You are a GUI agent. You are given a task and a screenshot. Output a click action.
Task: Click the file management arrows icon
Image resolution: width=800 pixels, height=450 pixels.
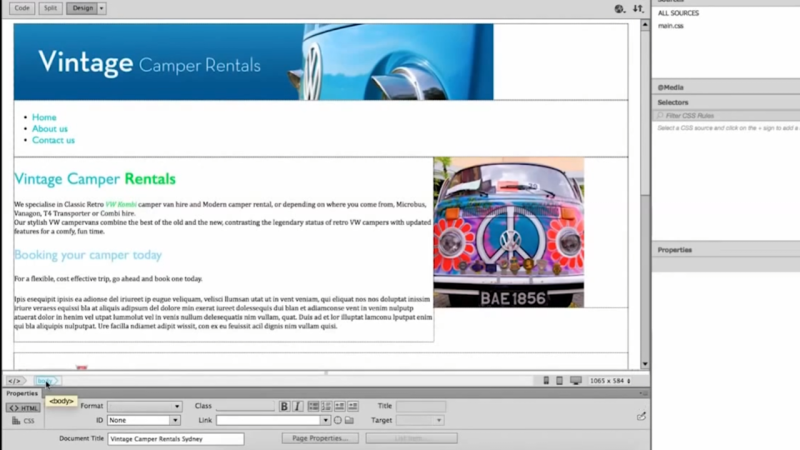click(638, 9)
